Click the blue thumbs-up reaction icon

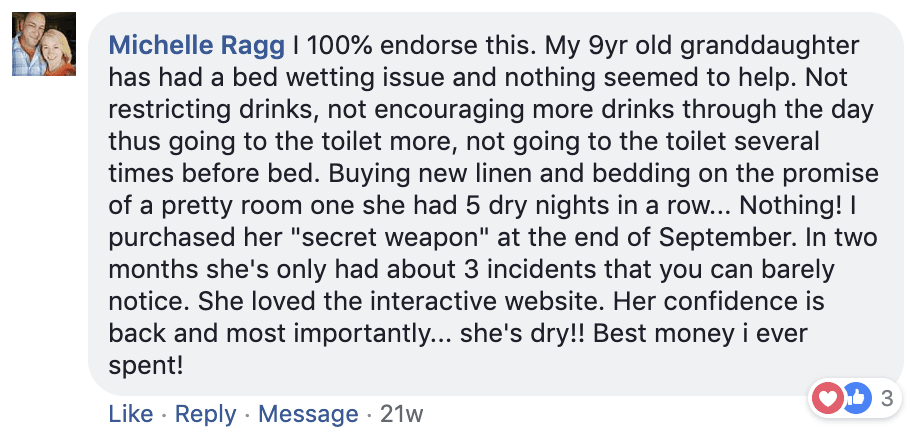pyautogui.click(x=856, y=399)
